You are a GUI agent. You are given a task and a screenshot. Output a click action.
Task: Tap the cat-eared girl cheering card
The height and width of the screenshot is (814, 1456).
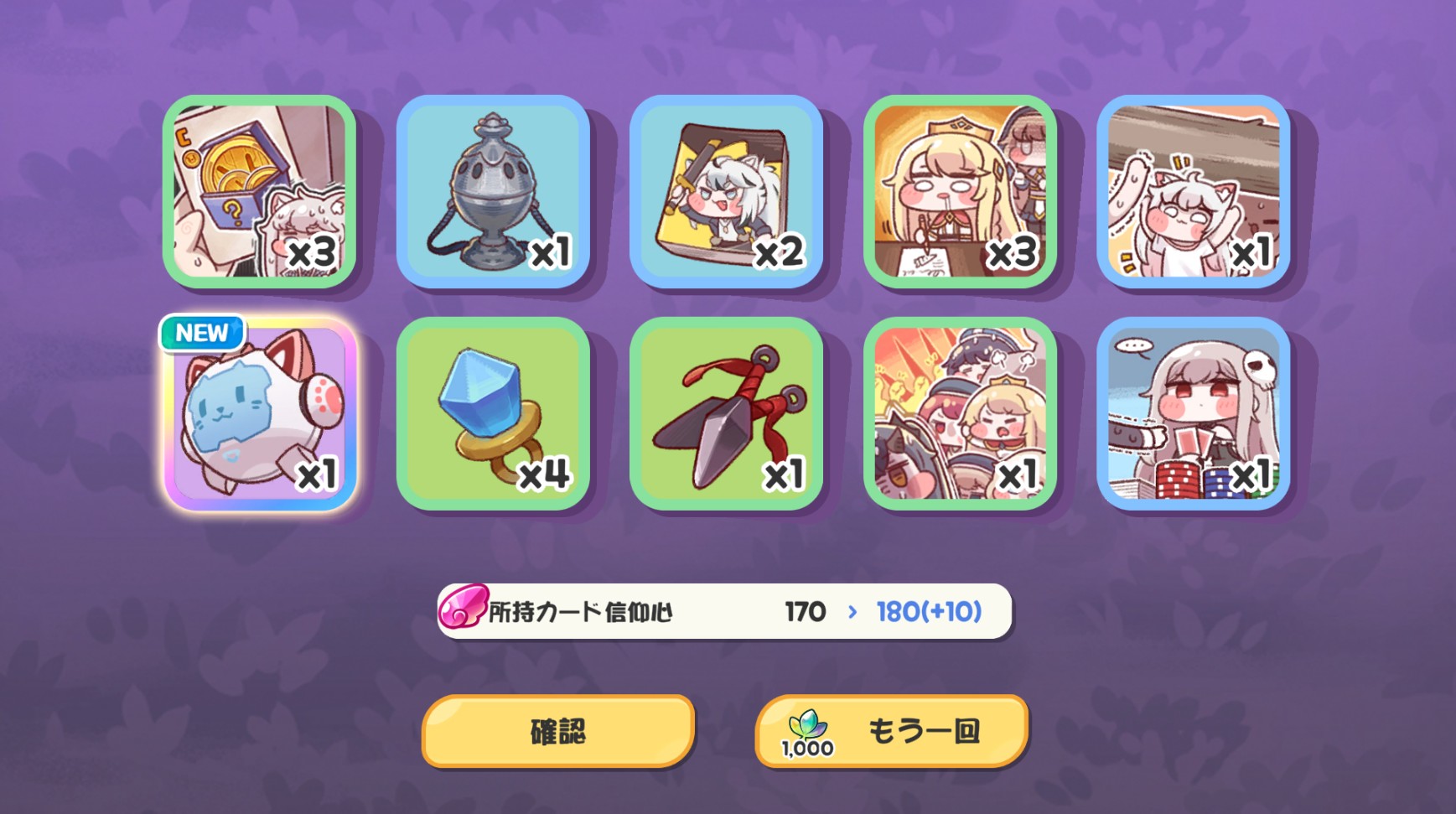(x=1194, y=191)
